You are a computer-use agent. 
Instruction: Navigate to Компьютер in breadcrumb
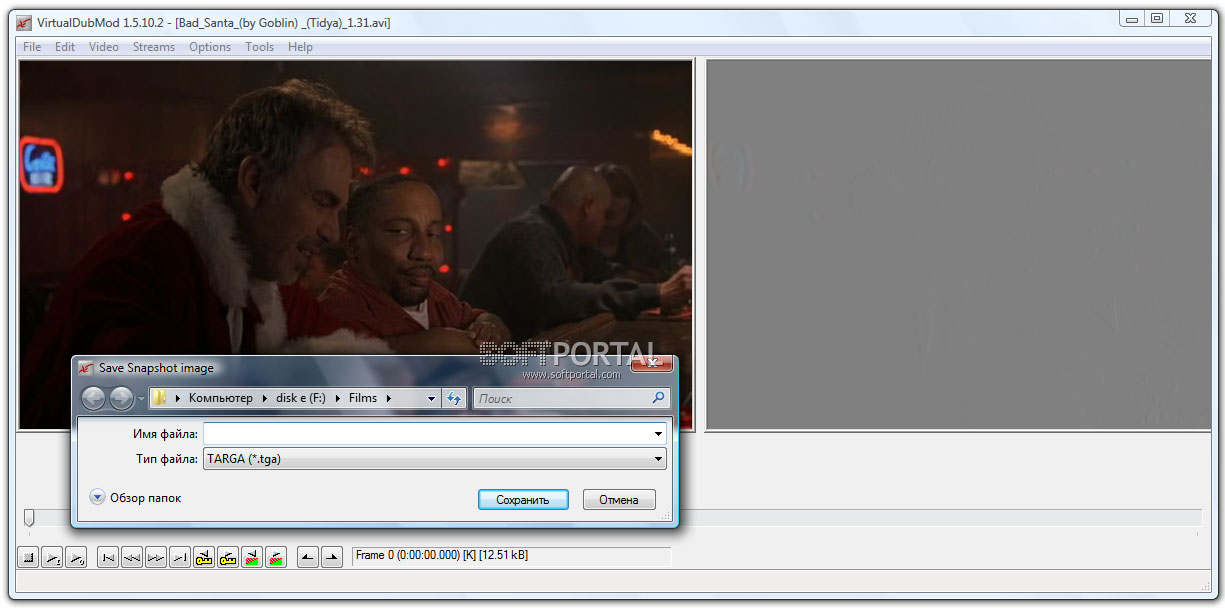point(221,398)
